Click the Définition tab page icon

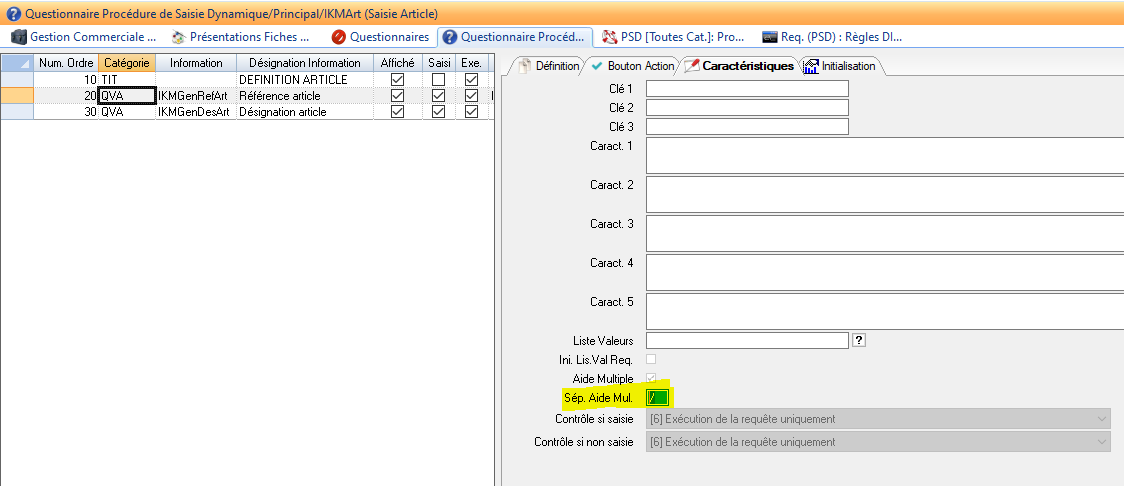[522, 66]
